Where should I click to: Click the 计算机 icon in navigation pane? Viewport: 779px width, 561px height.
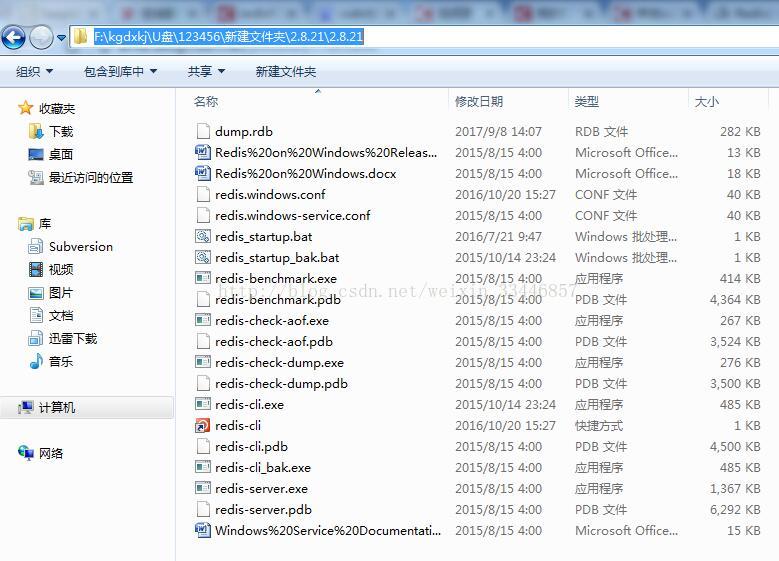coord(25,408)
